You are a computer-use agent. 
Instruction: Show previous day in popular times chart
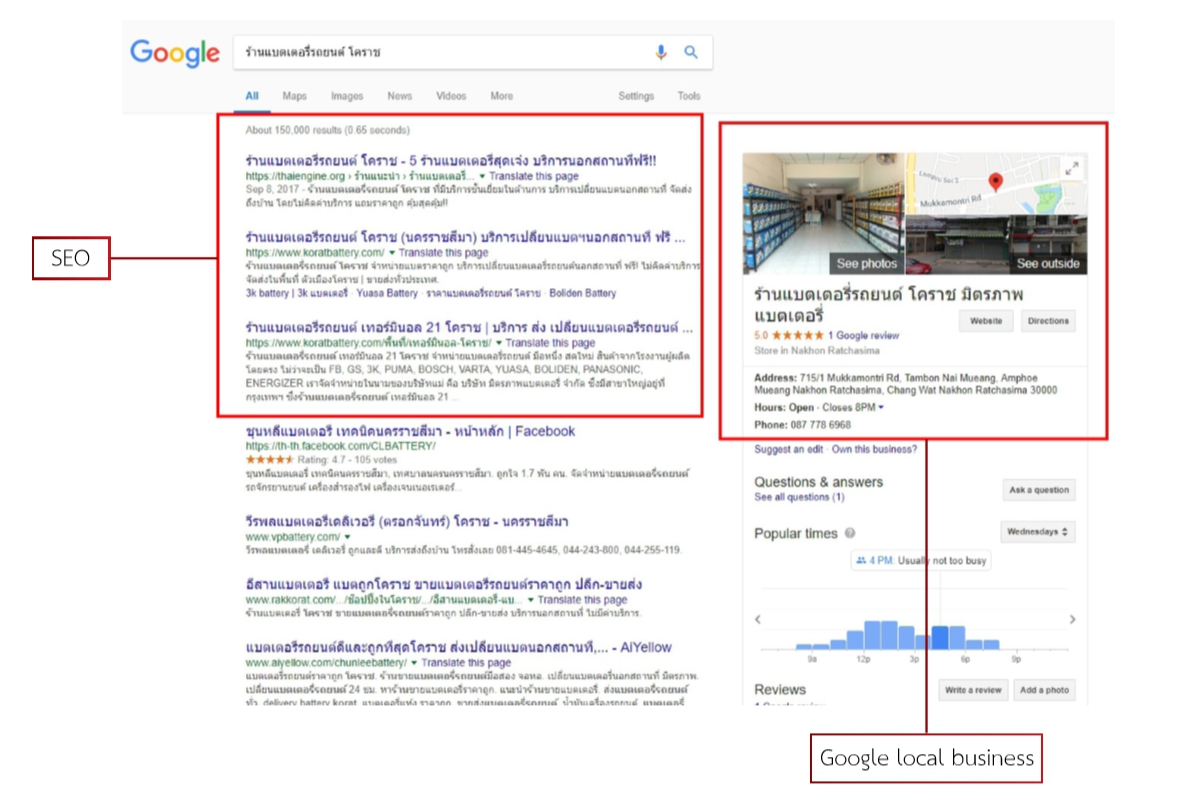(759, 619)
